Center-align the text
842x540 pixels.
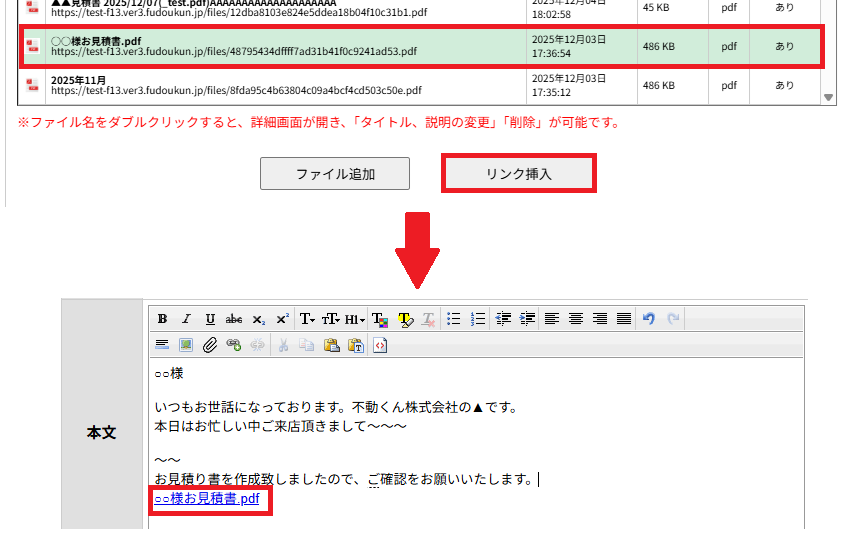point(576,319)
